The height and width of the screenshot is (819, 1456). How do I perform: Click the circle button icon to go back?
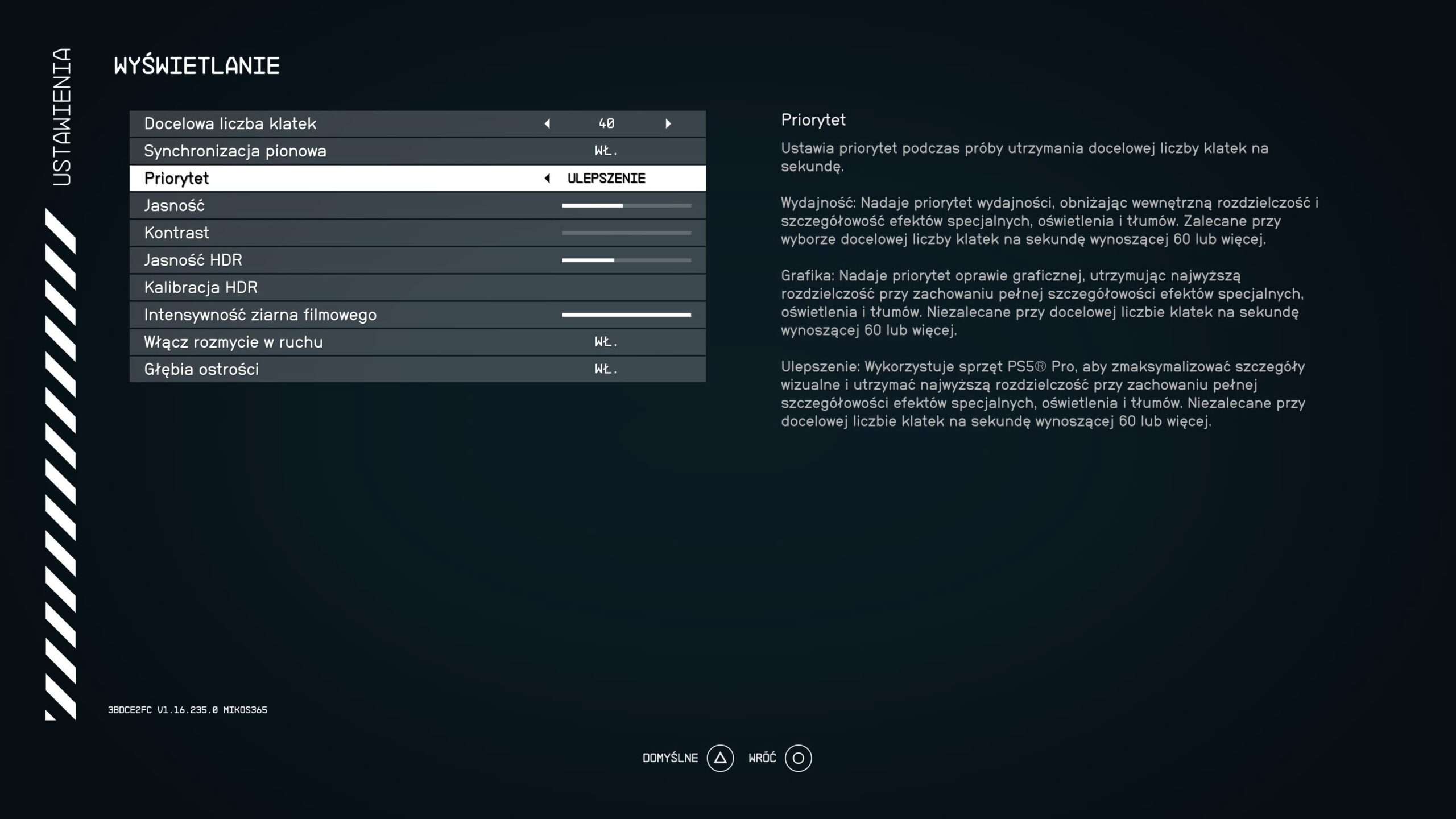point(798,758)
